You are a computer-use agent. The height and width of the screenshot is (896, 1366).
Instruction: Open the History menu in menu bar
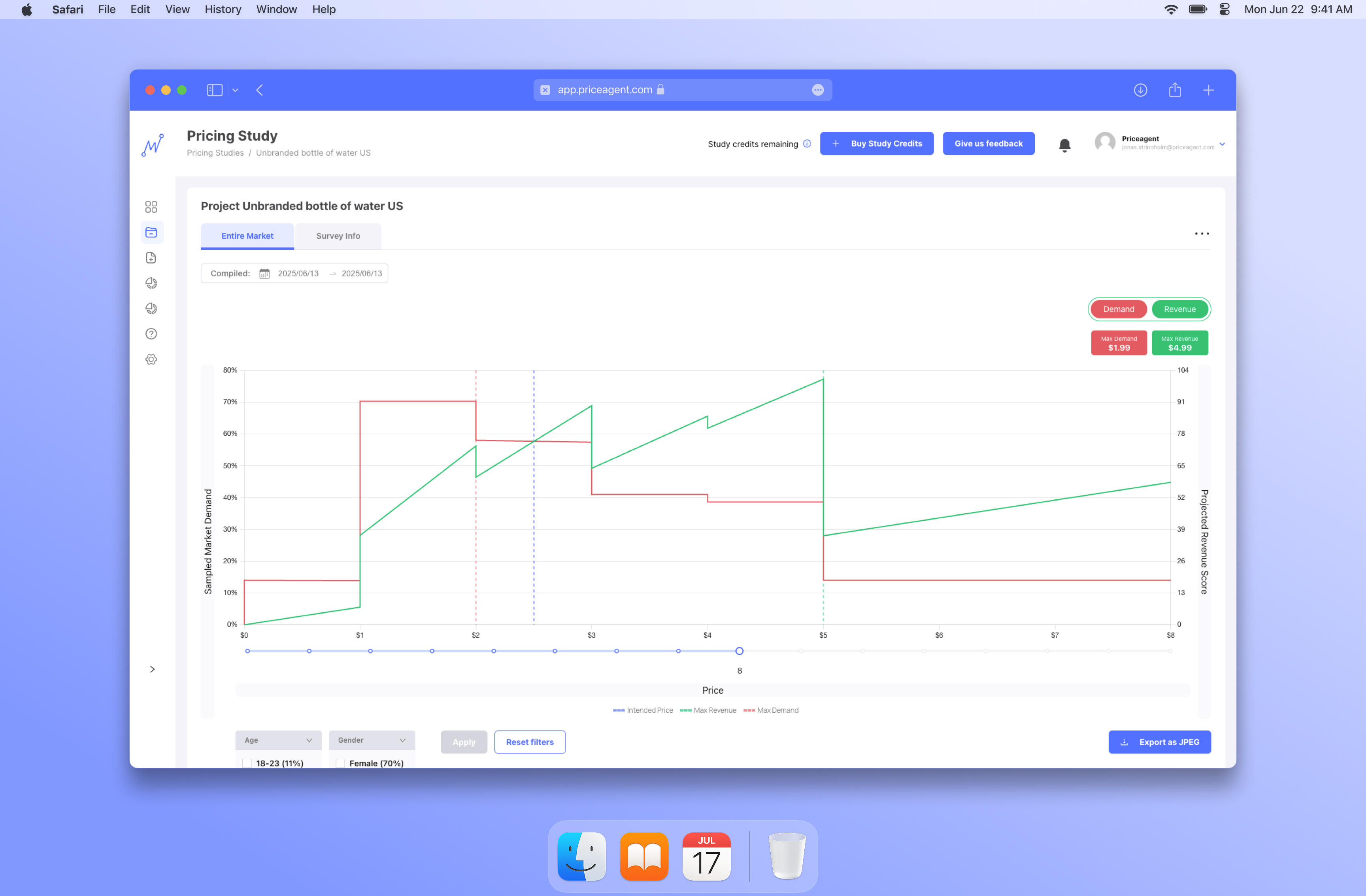click(223, 9)
